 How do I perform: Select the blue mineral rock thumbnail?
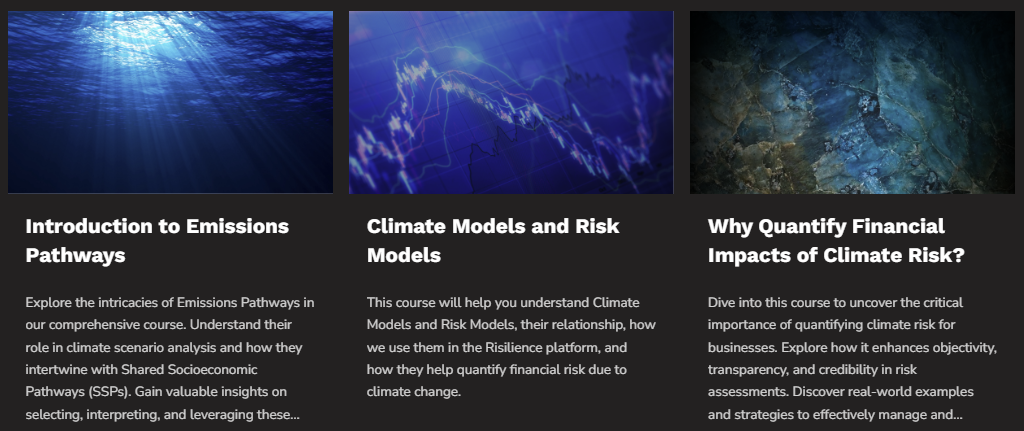pos(852,102)
